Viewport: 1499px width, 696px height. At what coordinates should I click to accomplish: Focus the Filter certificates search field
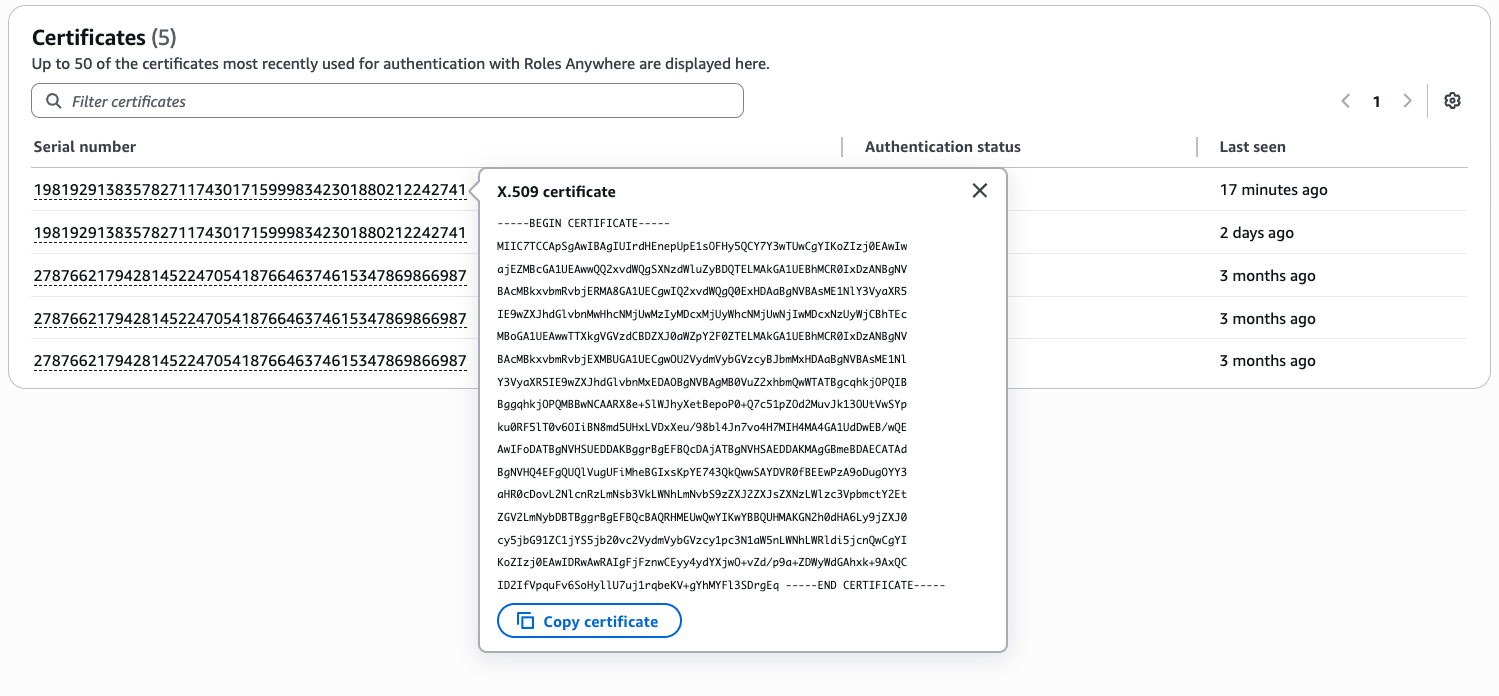(x=387, y=101)
